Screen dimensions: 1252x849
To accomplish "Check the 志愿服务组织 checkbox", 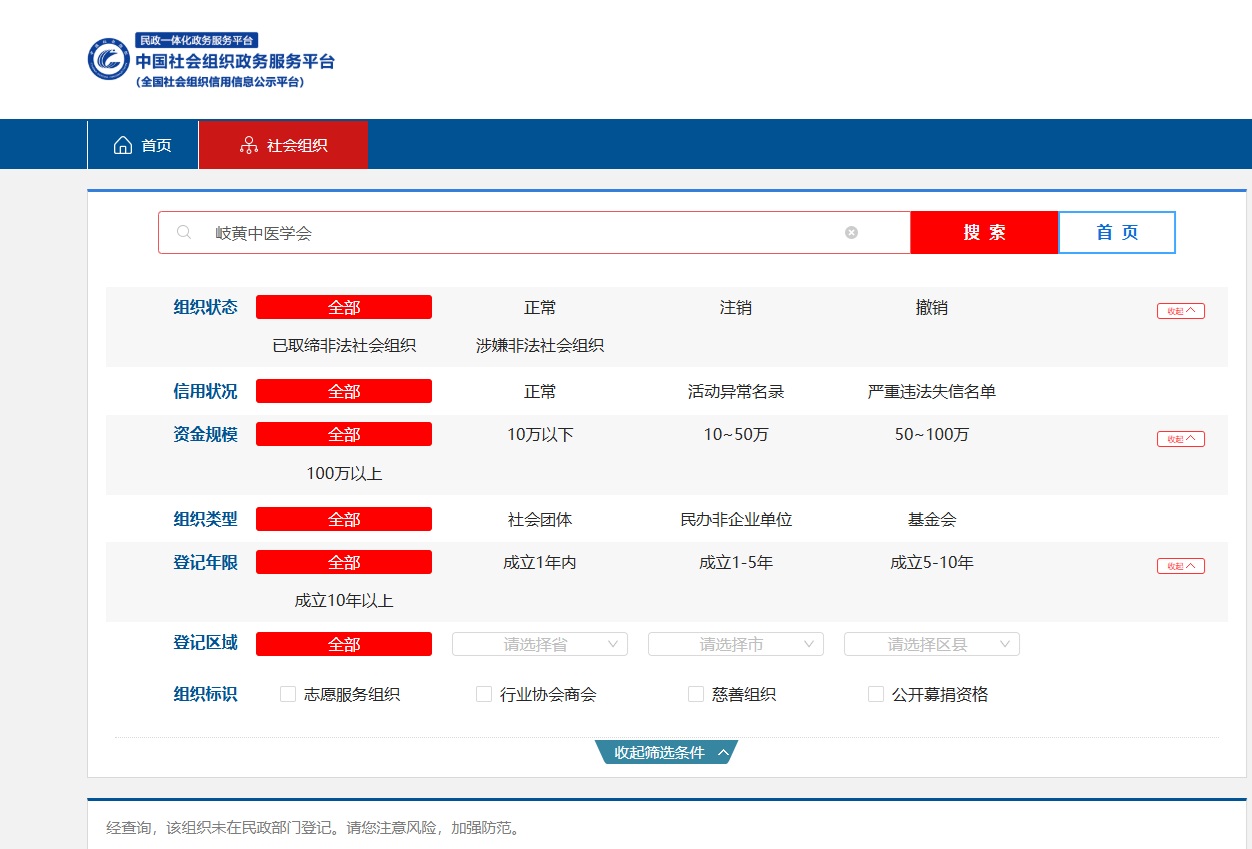I will (x=288, y=694).
